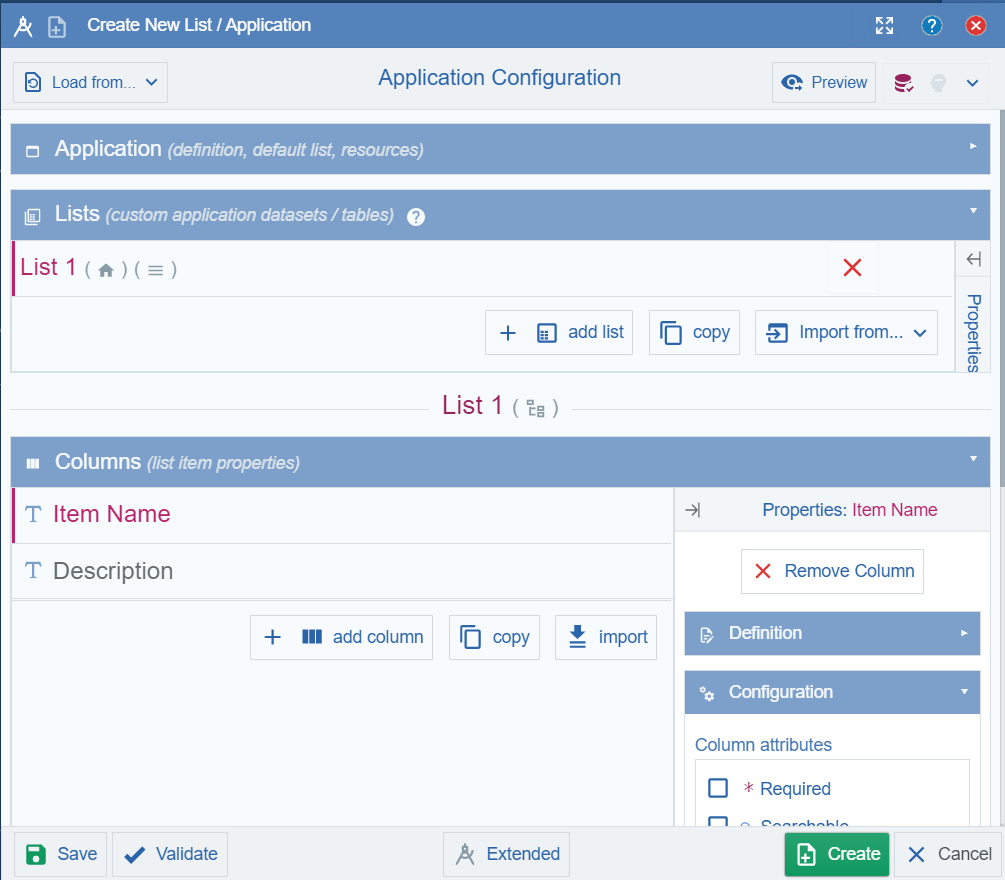Viewport: 1005px width, 880px height.
Task: Click the new document icon in the title bar
Action: [57, 26]
